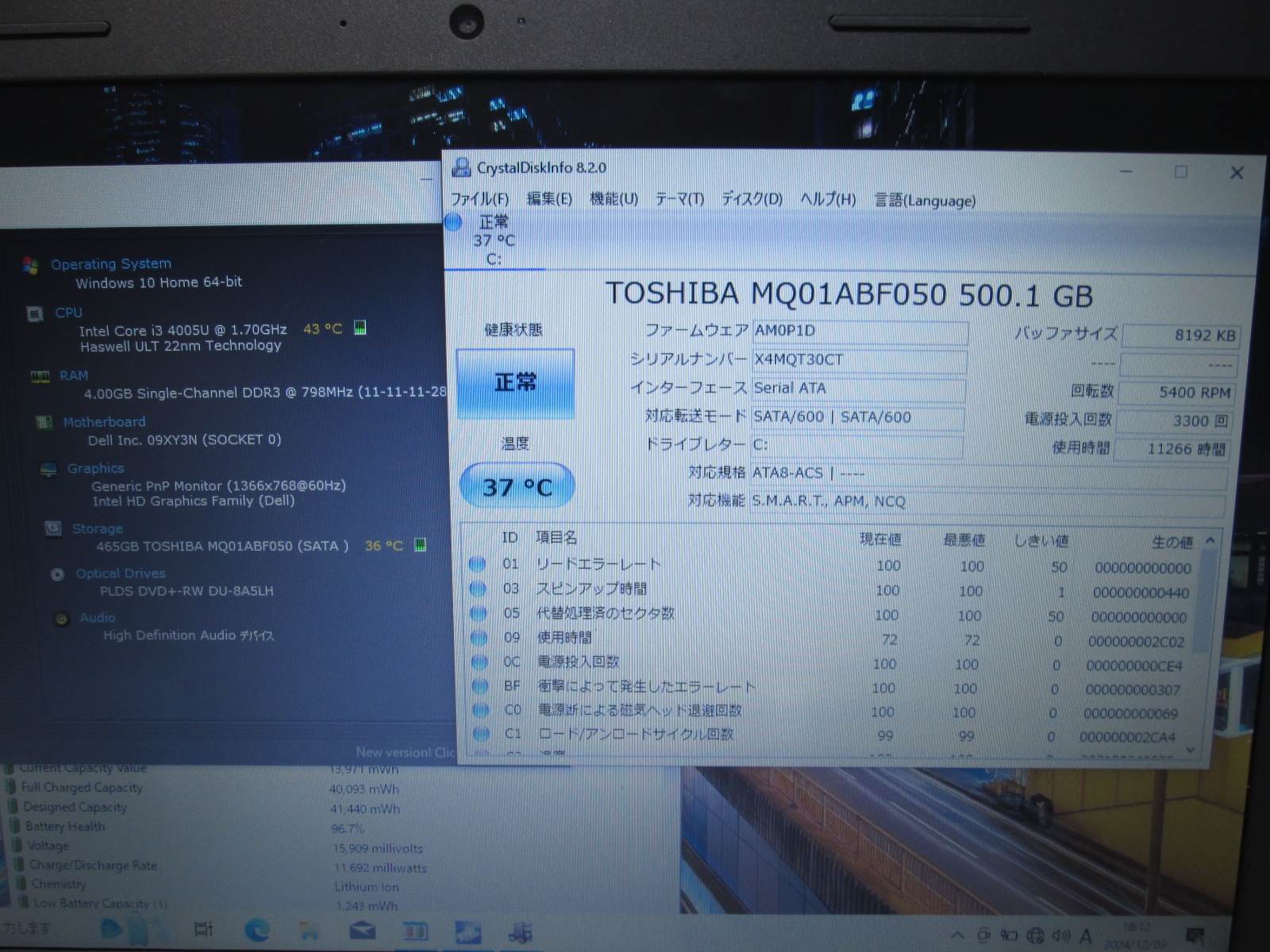Click the serial number field X4MQT30CT
This screenshot has width=1270, height=952.
(860, 360)
